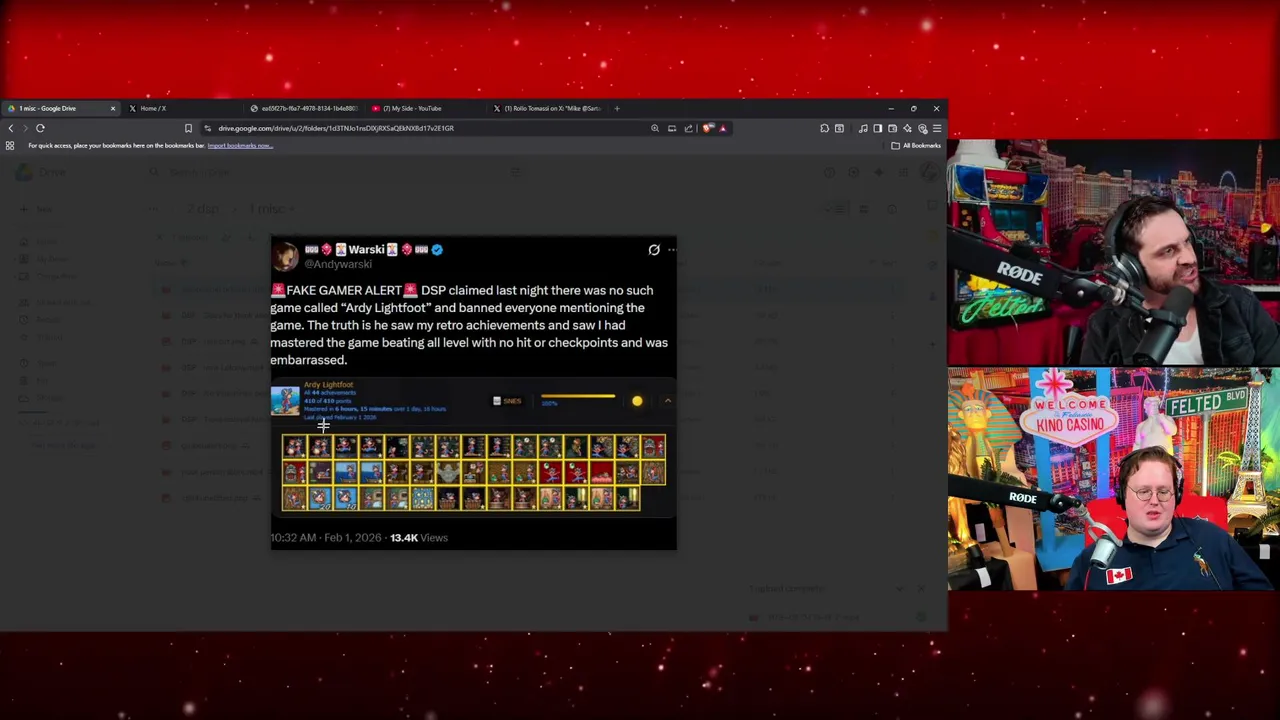Screen dimensions: 1280x720
Task: Click the Ardy Lightfoot game cover image
Action: (285, 400)
